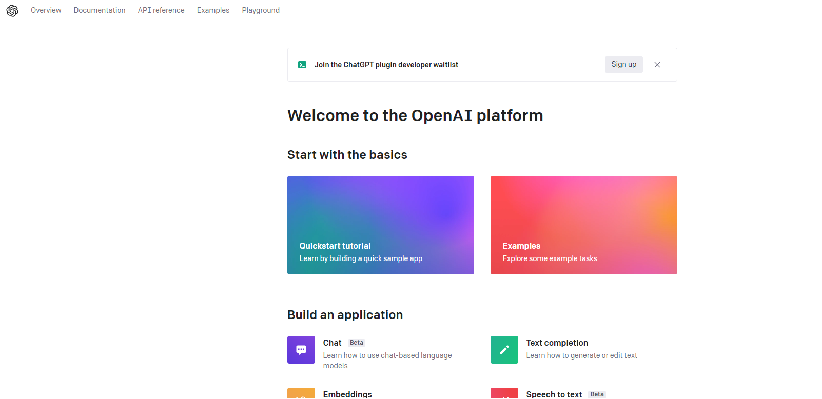Image resolution: width=822 pixels, height=399 pixels.
Task: Go to API reference
Action: coord(161,10)
